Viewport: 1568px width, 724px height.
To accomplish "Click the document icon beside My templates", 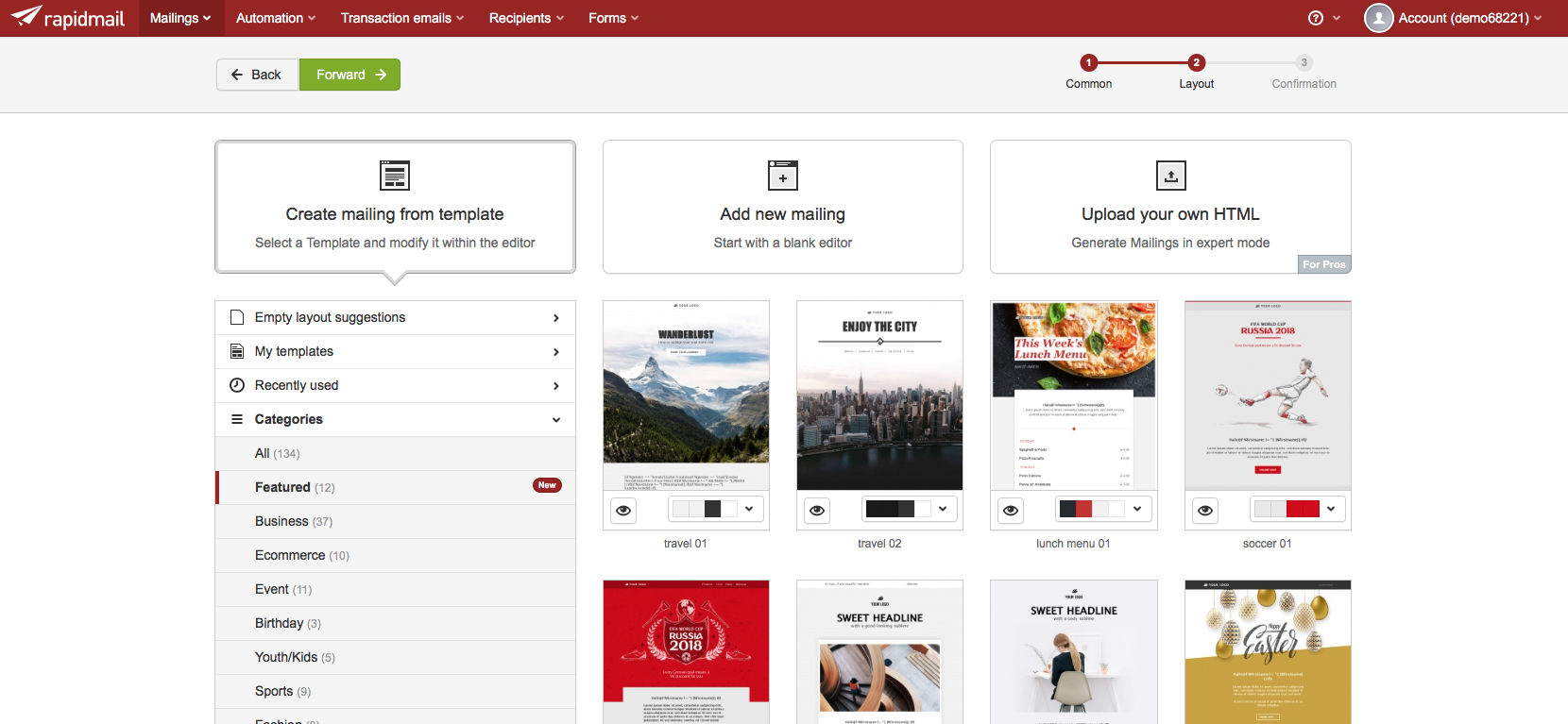I will click(237, 351).
